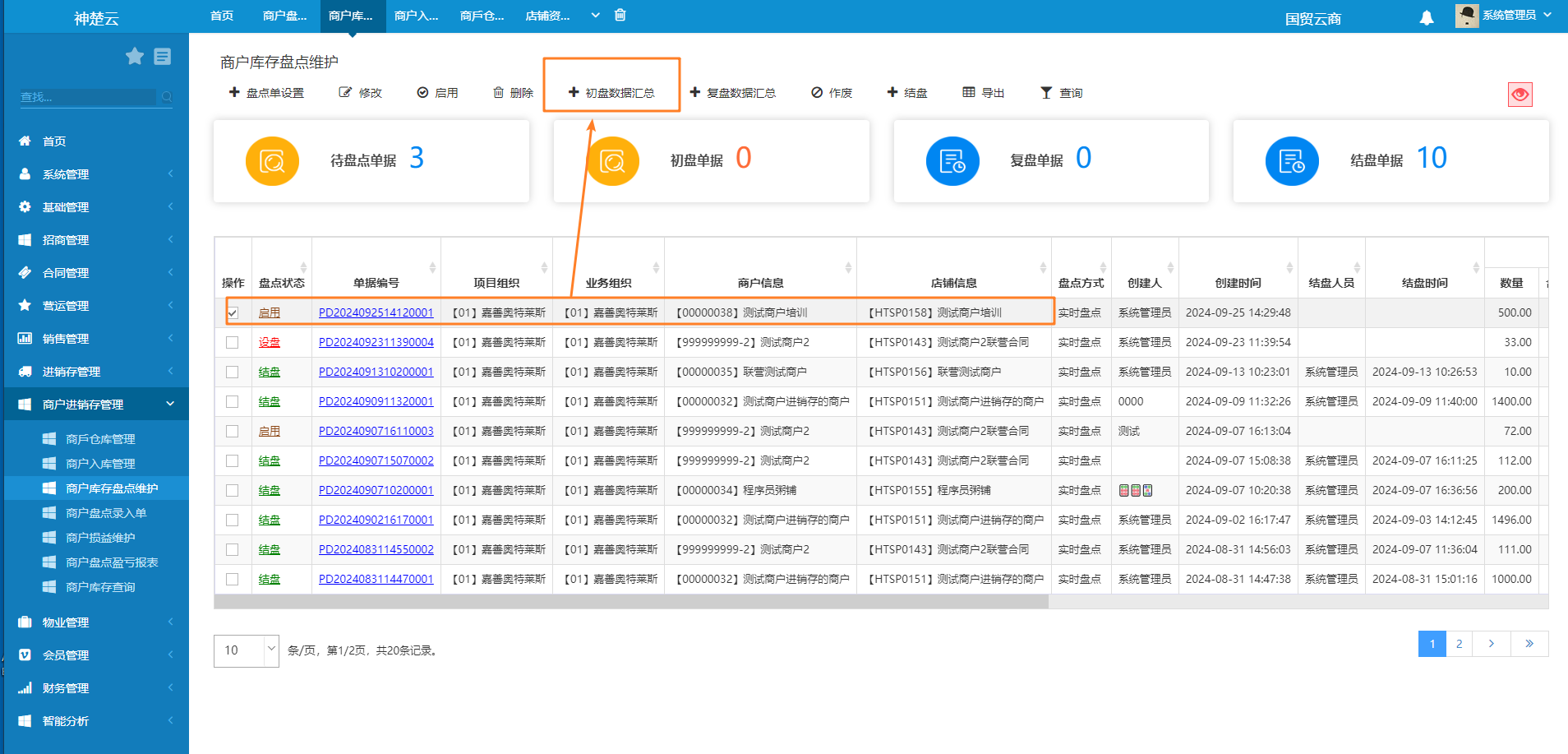This screenshot has width=1568, height=754.
Task: Open the notification bell
Action: (1427, 17)
